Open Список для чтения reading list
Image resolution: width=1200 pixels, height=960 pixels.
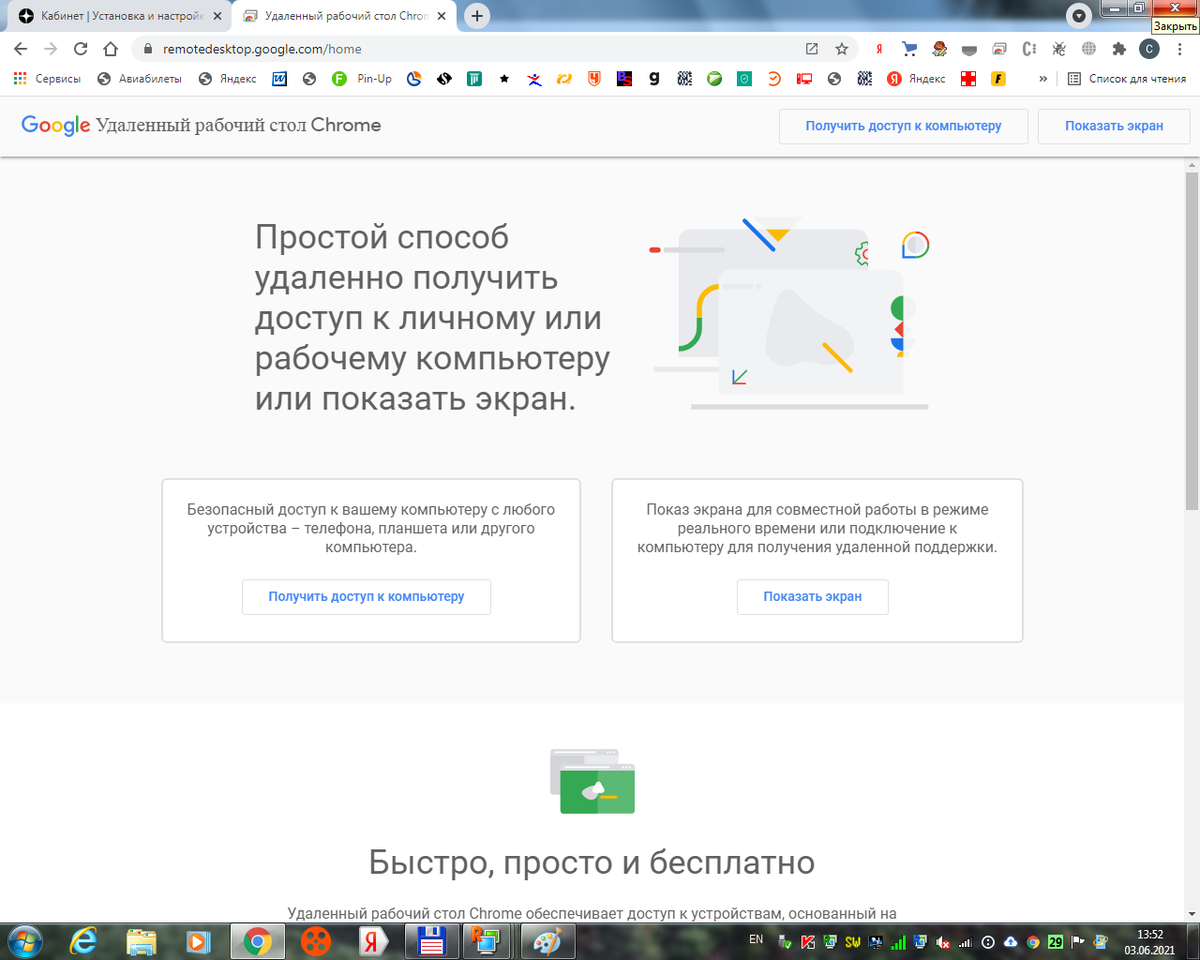(x=1127, y=79)
